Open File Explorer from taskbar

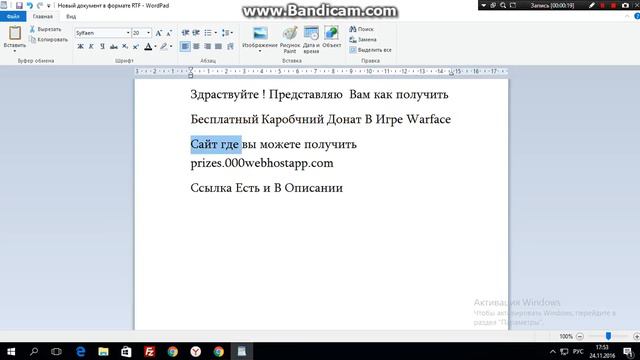pos(103,351)
